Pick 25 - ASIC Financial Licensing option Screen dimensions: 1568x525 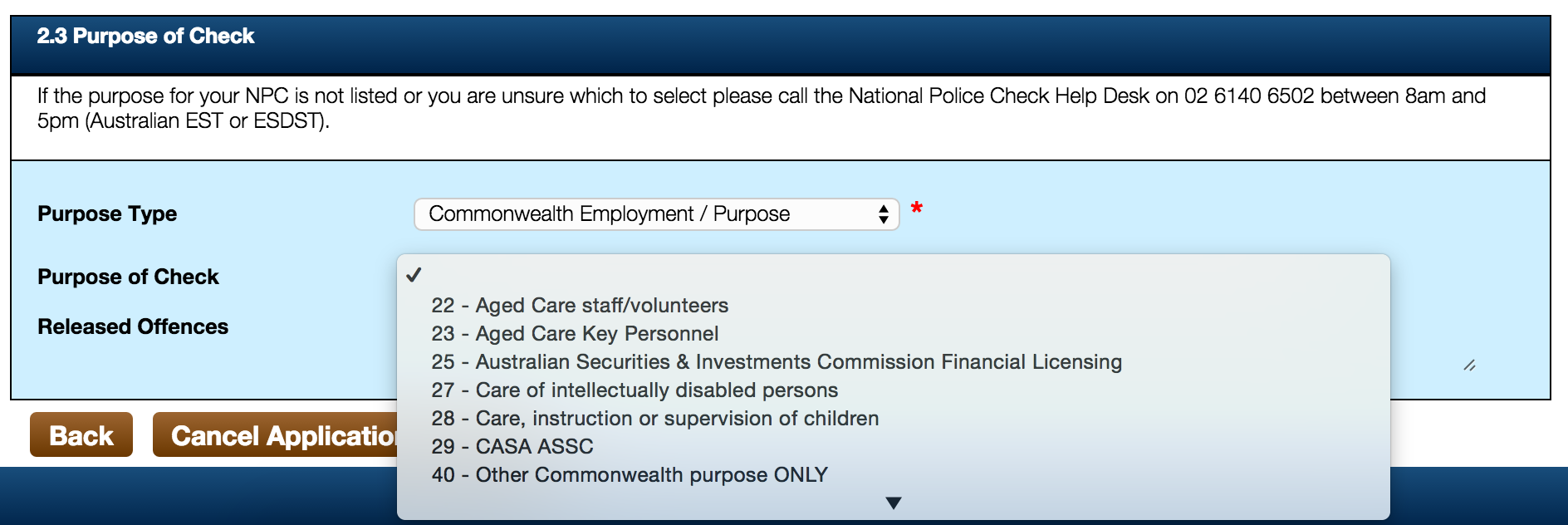pyautogui.click(x=777, y=362)
